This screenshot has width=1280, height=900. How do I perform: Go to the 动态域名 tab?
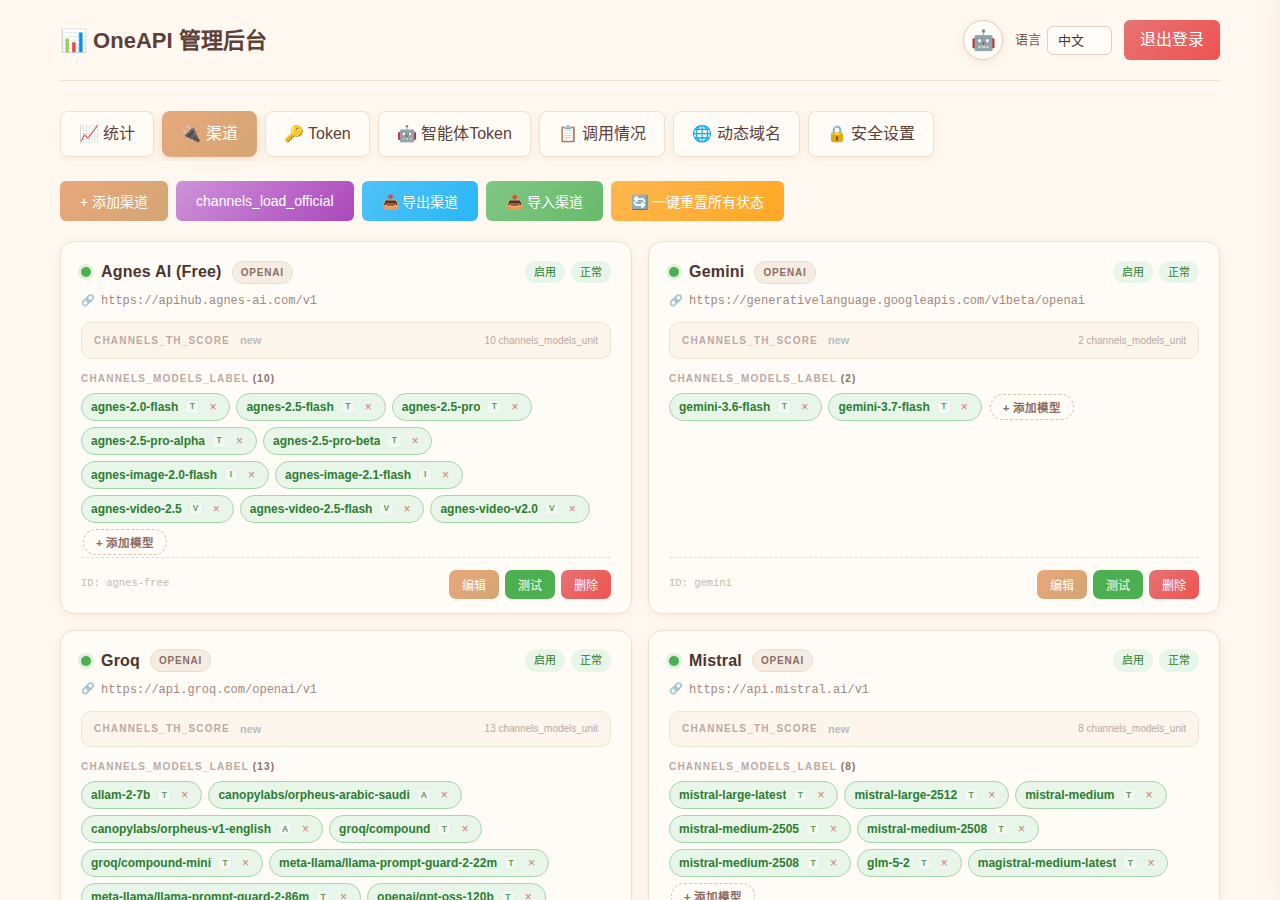click(736, 134)
